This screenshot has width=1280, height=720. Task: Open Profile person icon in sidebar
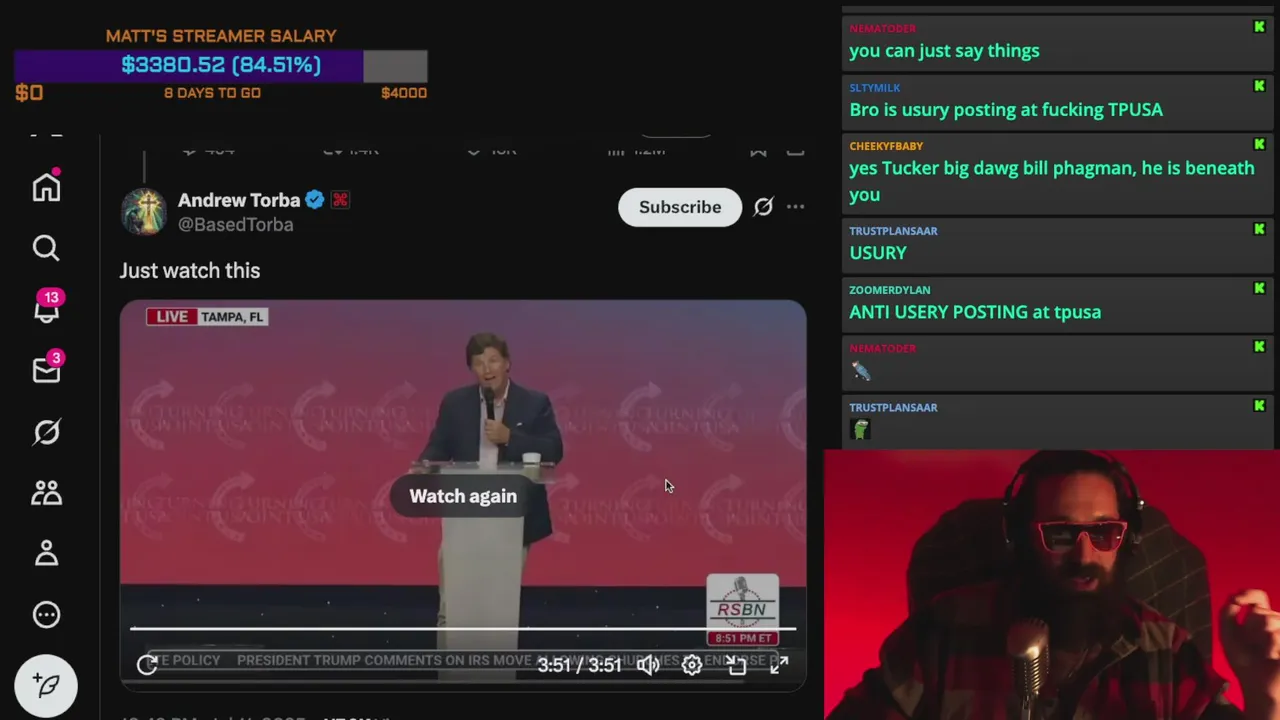coord(46,553)
